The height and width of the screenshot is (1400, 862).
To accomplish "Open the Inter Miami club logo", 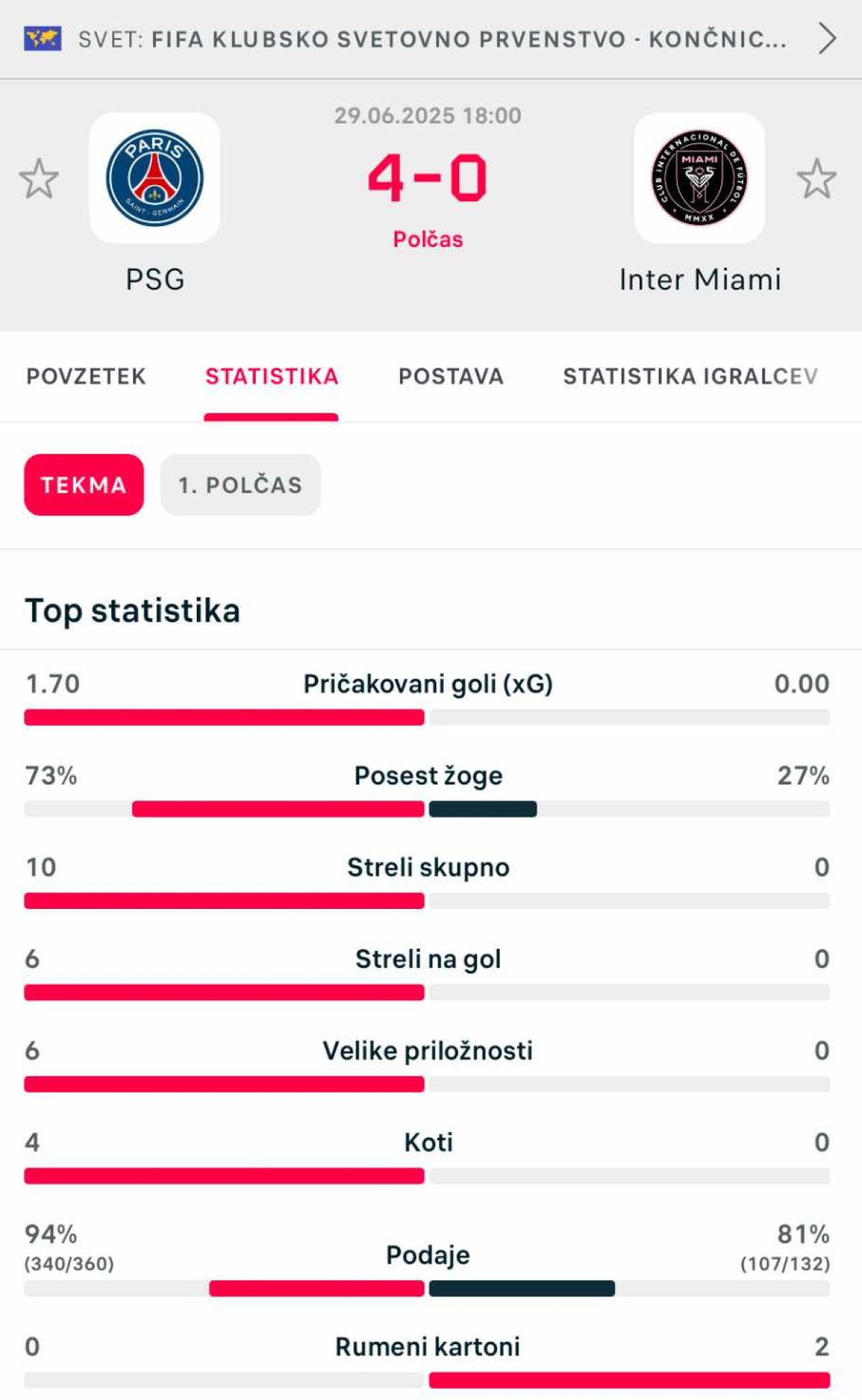I will click(x=699, y=177).
